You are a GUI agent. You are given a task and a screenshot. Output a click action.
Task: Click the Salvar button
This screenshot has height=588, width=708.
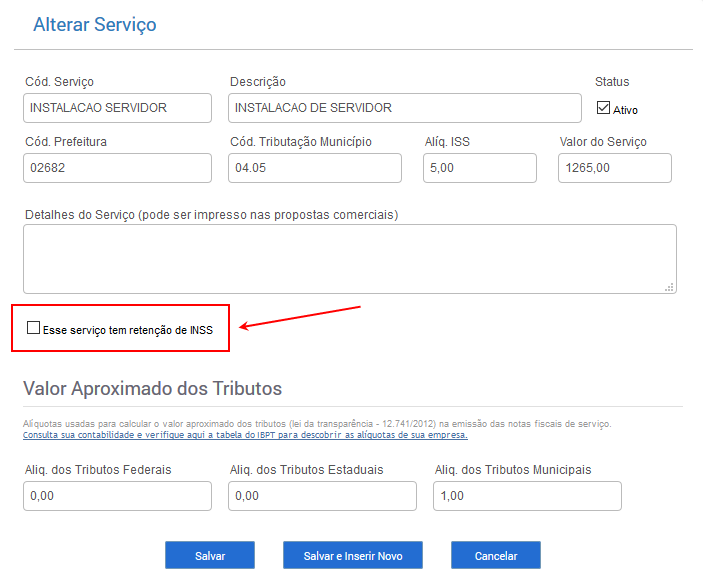pos(210,555)
